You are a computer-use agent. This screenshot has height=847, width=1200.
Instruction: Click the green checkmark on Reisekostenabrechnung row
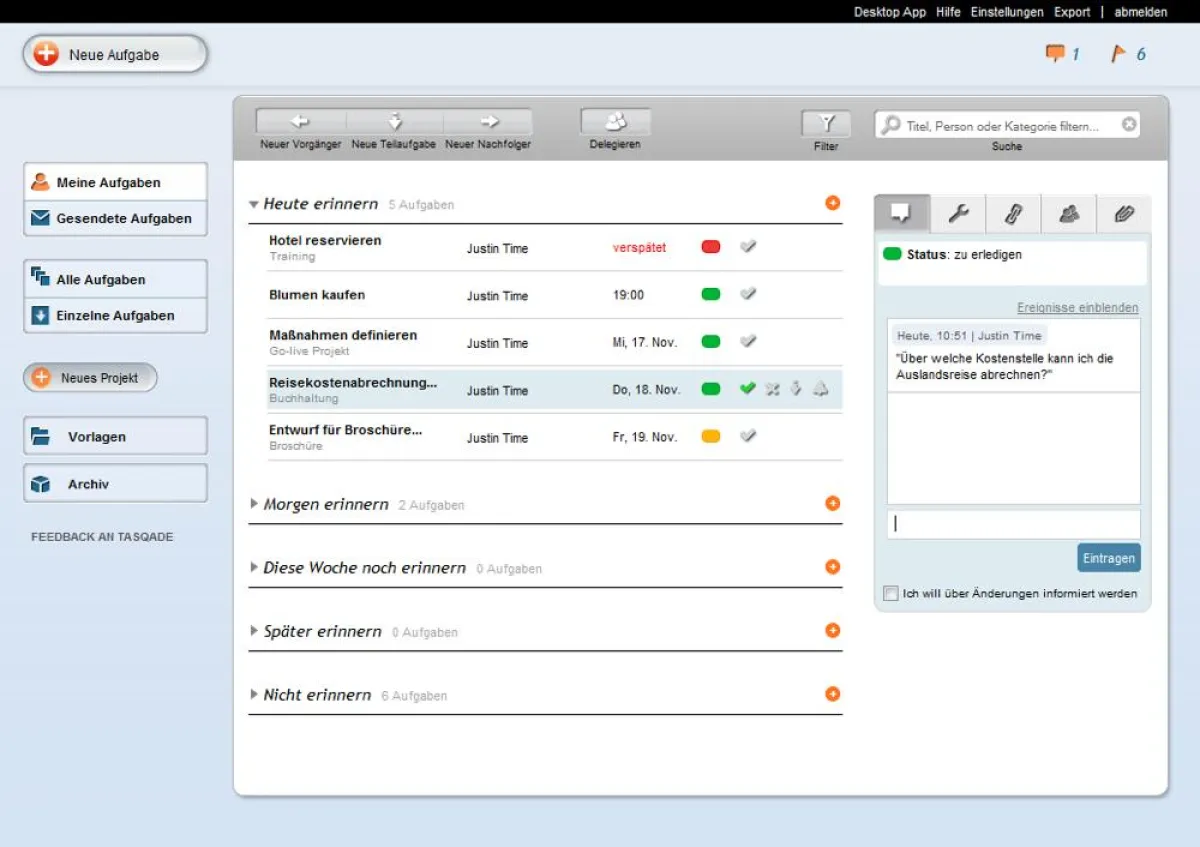(747, 389)
